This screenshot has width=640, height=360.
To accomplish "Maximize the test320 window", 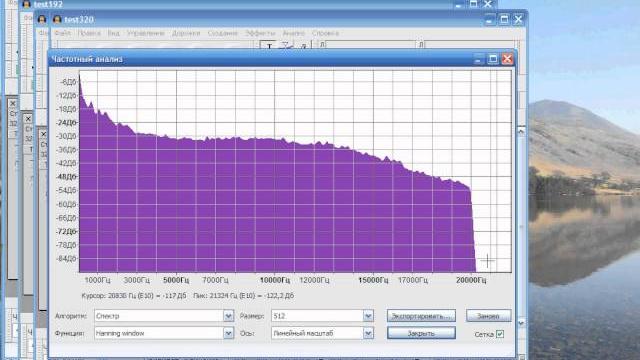I will 504,19.
